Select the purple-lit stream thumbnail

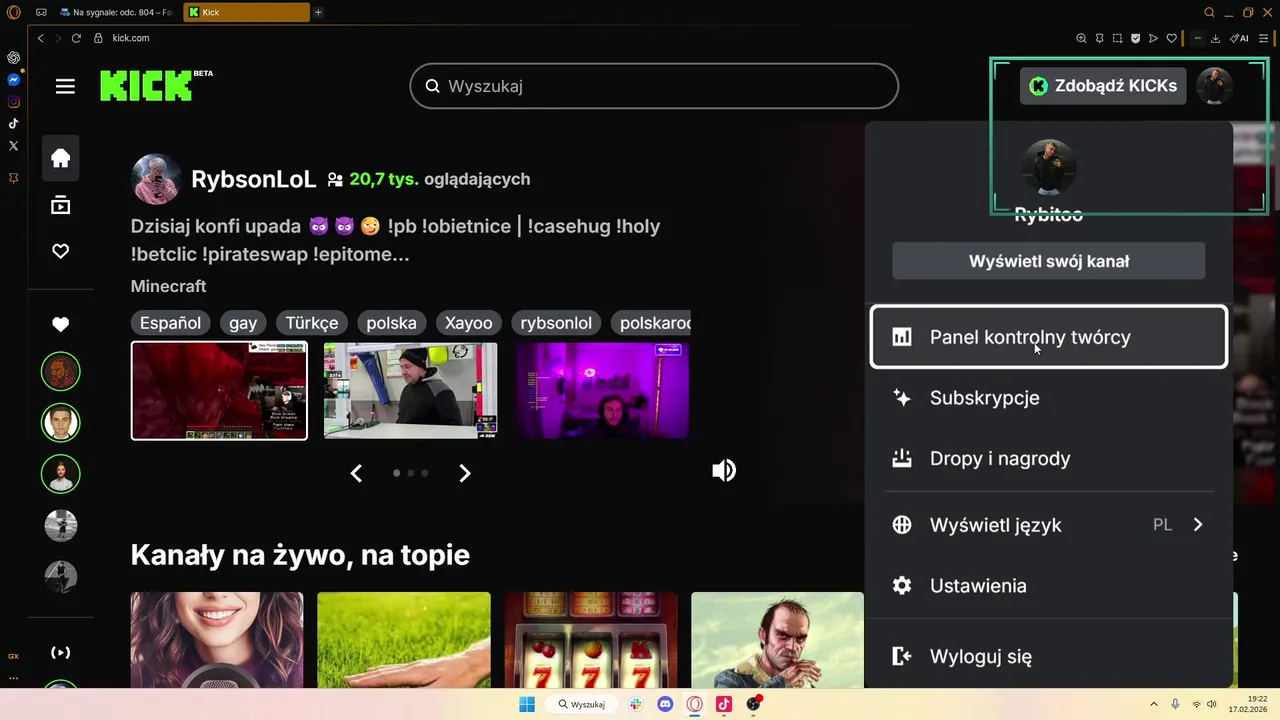(x=602, y=391)
